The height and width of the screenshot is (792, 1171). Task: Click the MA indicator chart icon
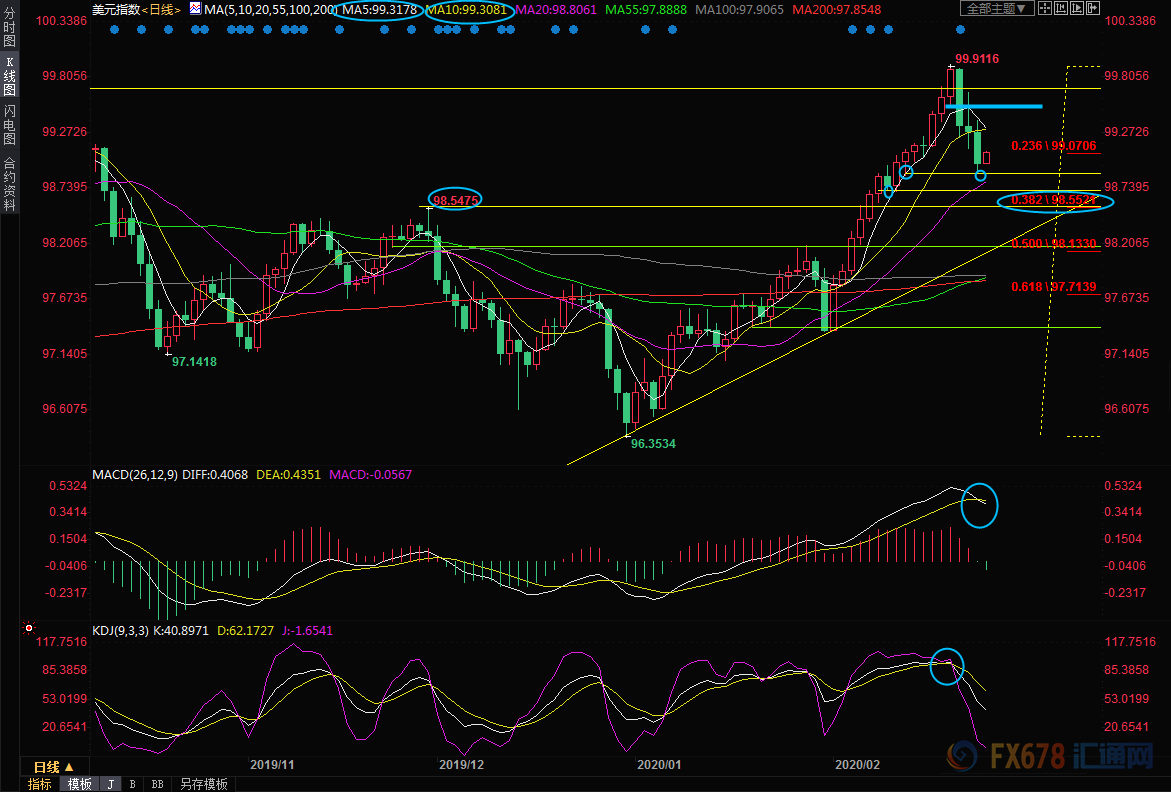(195, 9)
